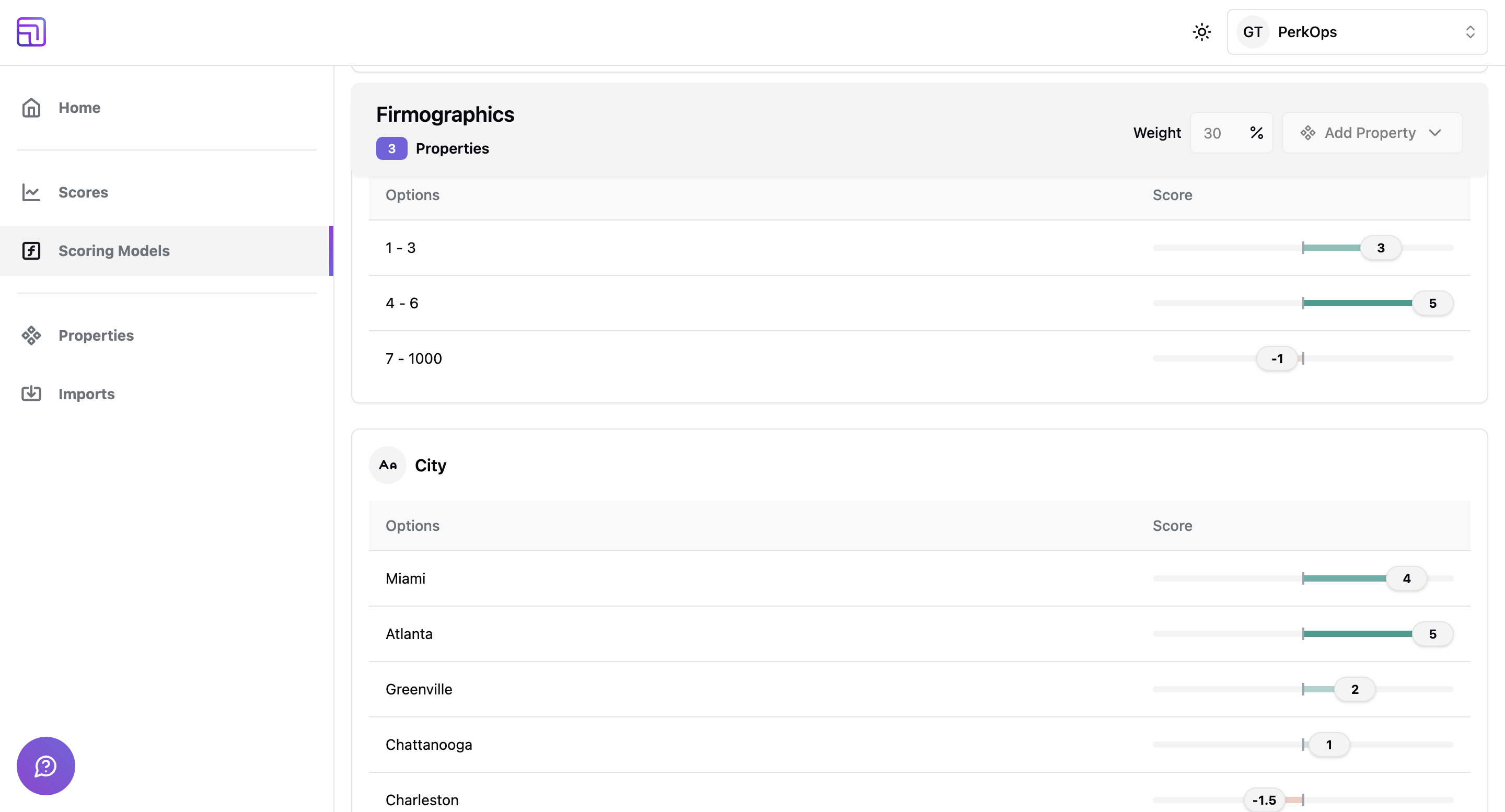
Task: Click the Weight label text
Action: (x=1157, y=133)
